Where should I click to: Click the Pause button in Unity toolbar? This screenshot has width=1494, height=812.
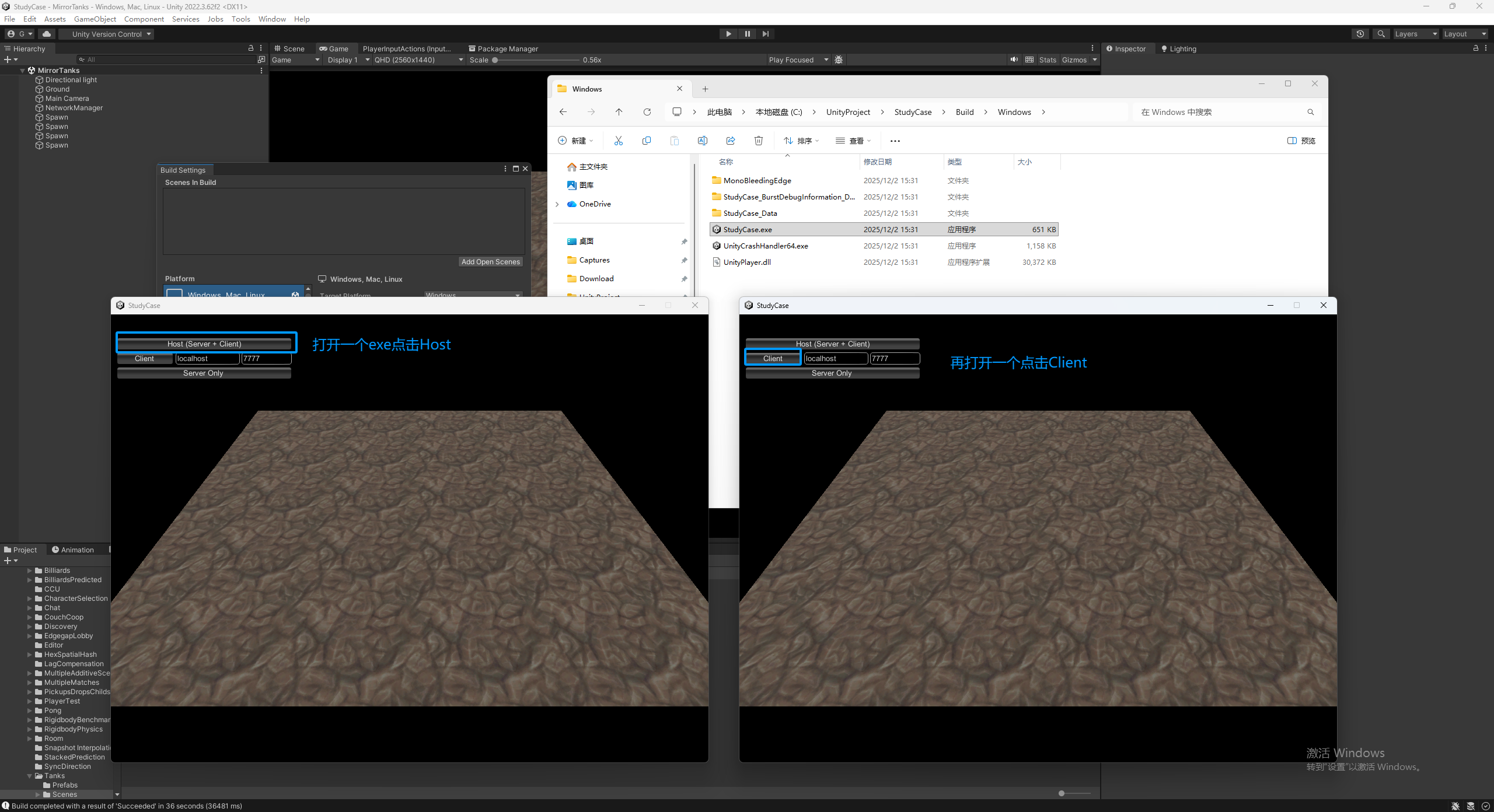(x=747, y=34)
